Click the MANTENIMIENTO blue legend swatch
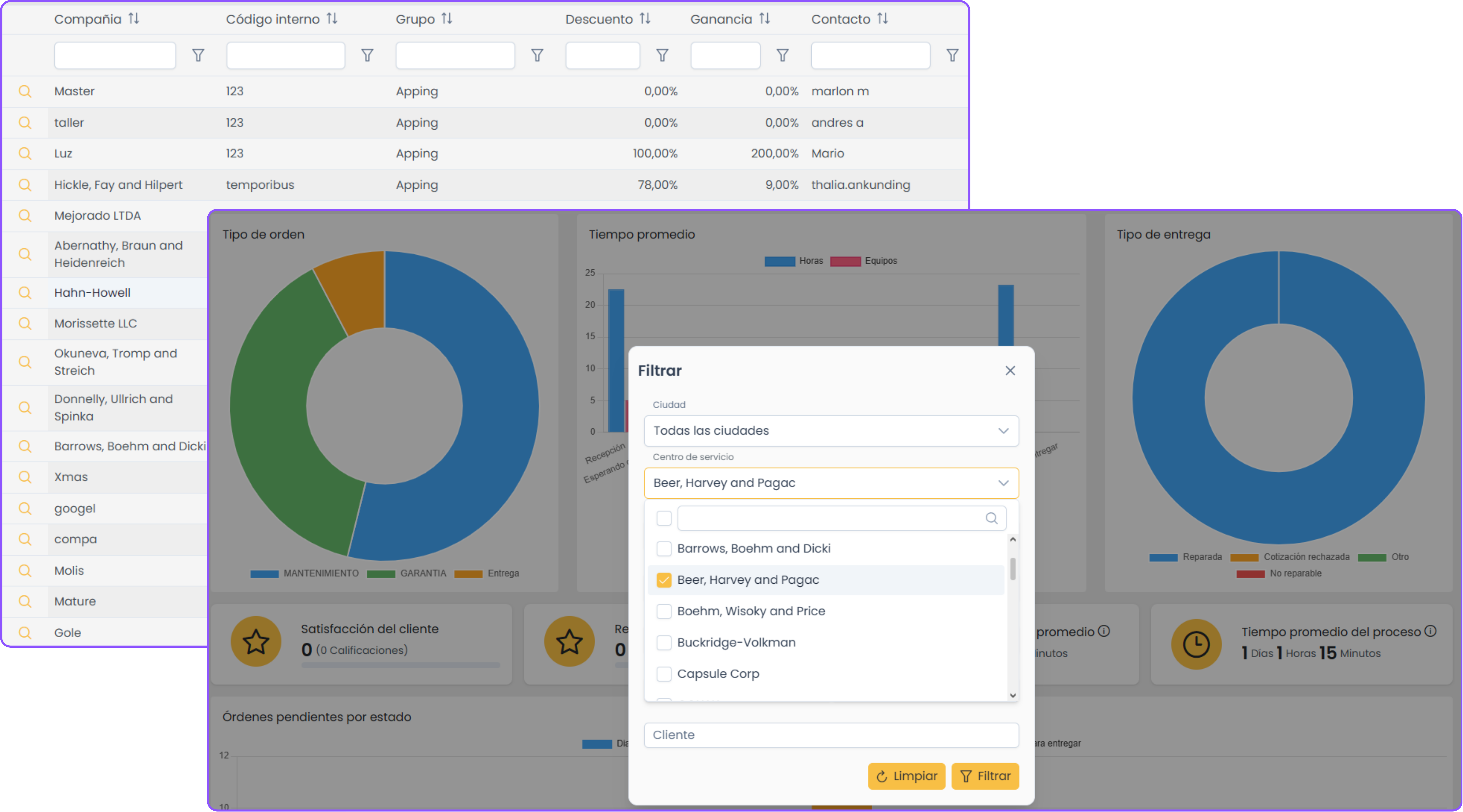 (x=264, y=574)
